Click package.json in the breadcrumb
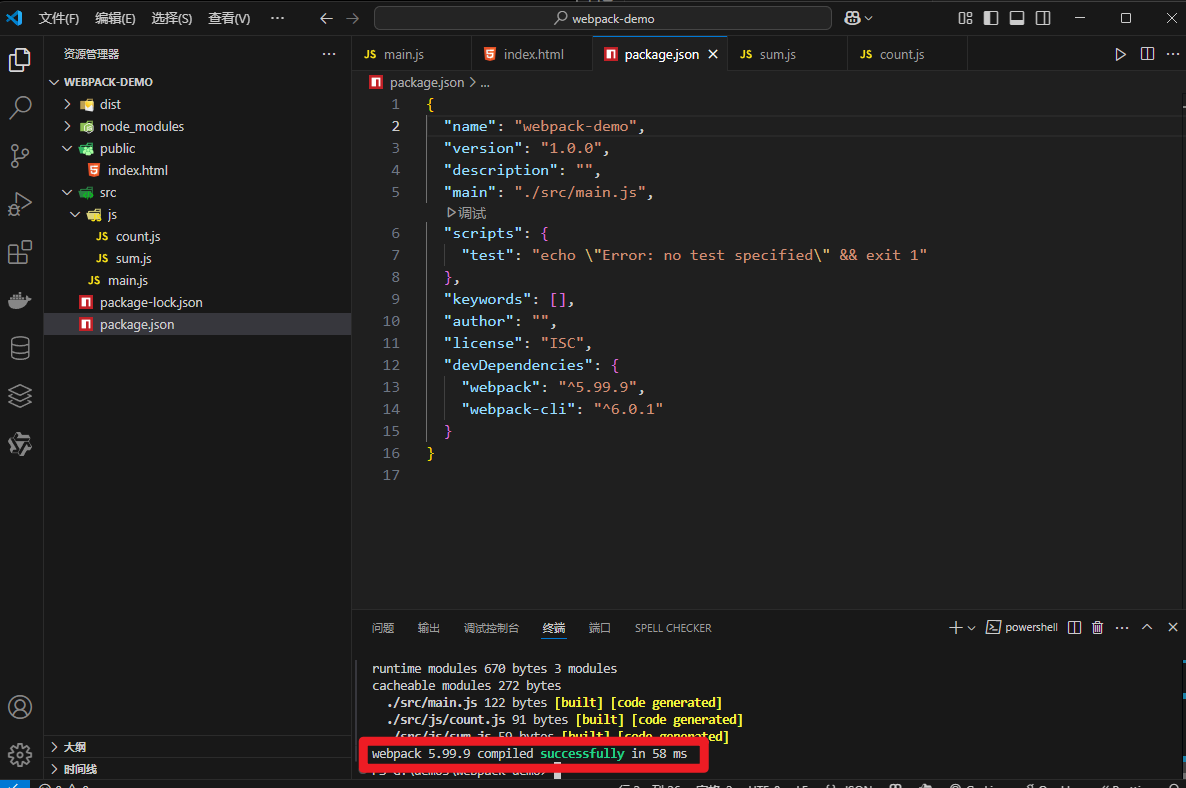The width and height of the screenshot is (1186, 788). click(427, 82)
